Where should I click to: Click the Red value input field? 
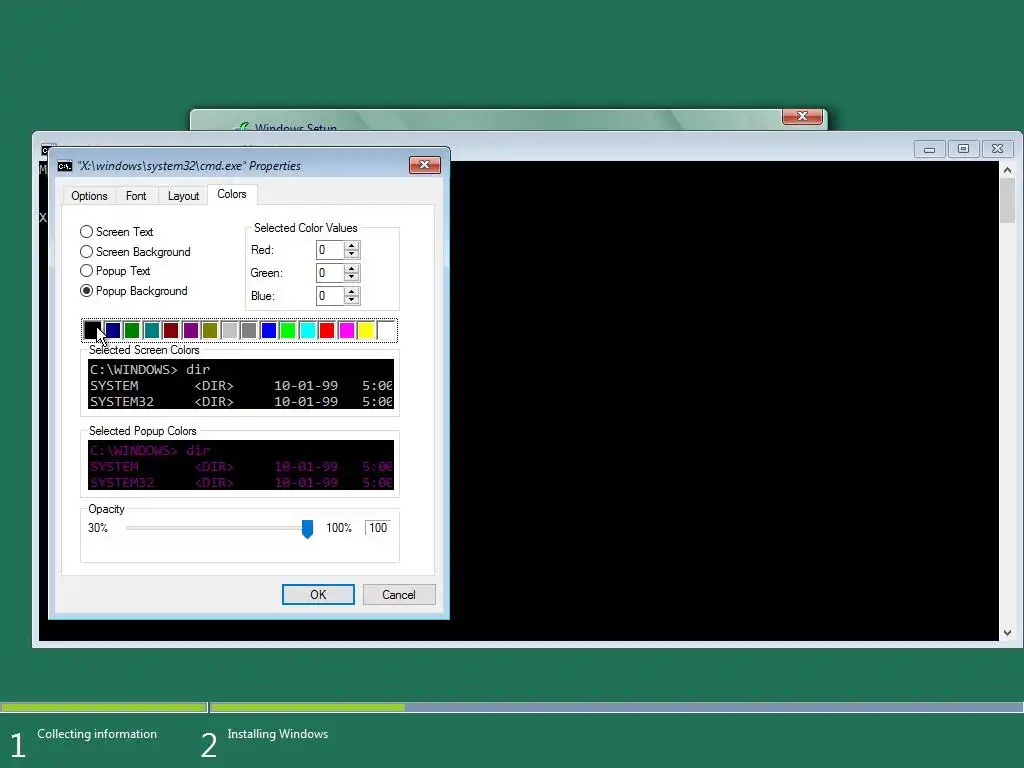click(x=330, y=250)
